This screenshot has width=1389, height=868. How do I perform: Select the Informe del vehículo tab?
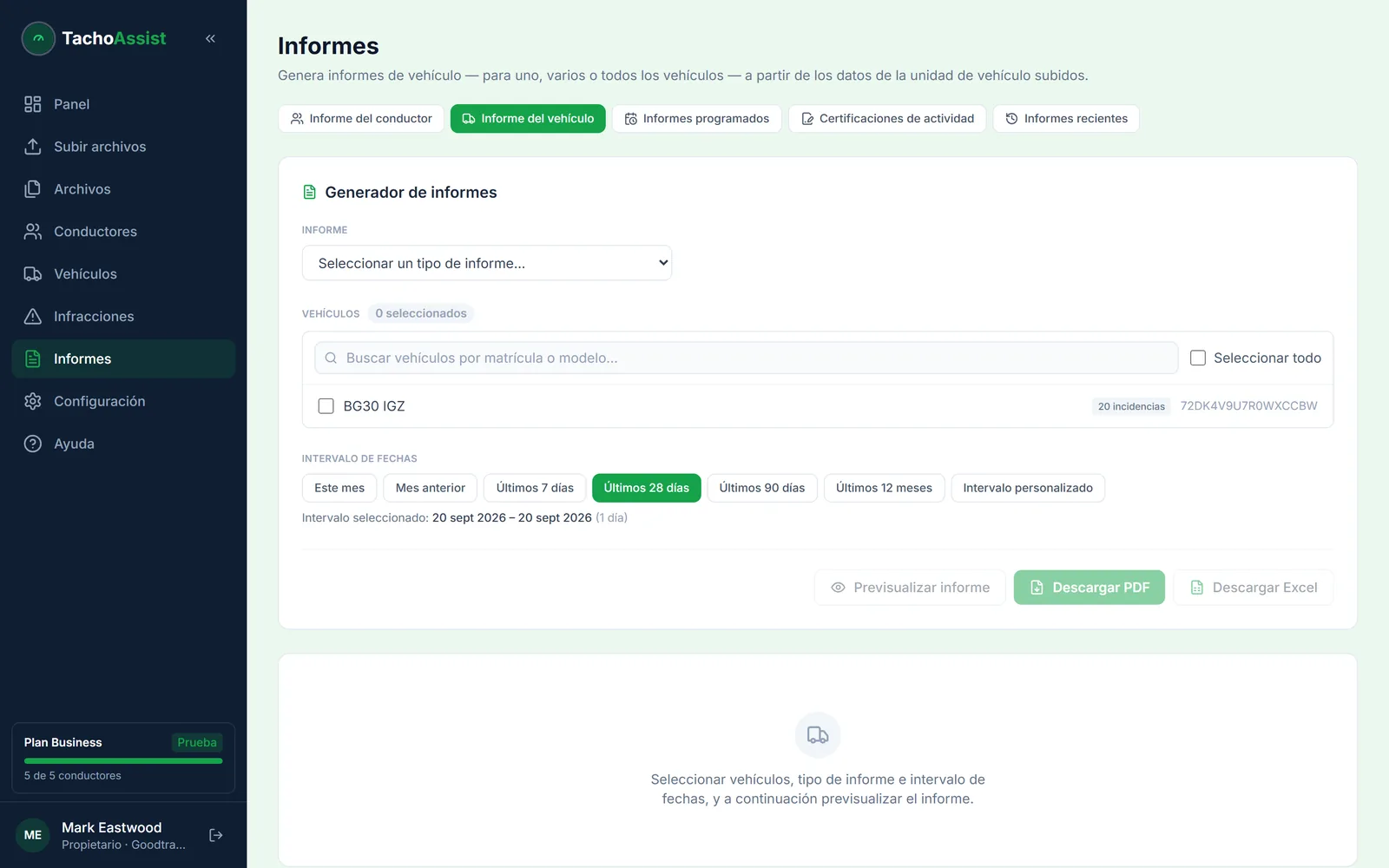click(528, 119)
